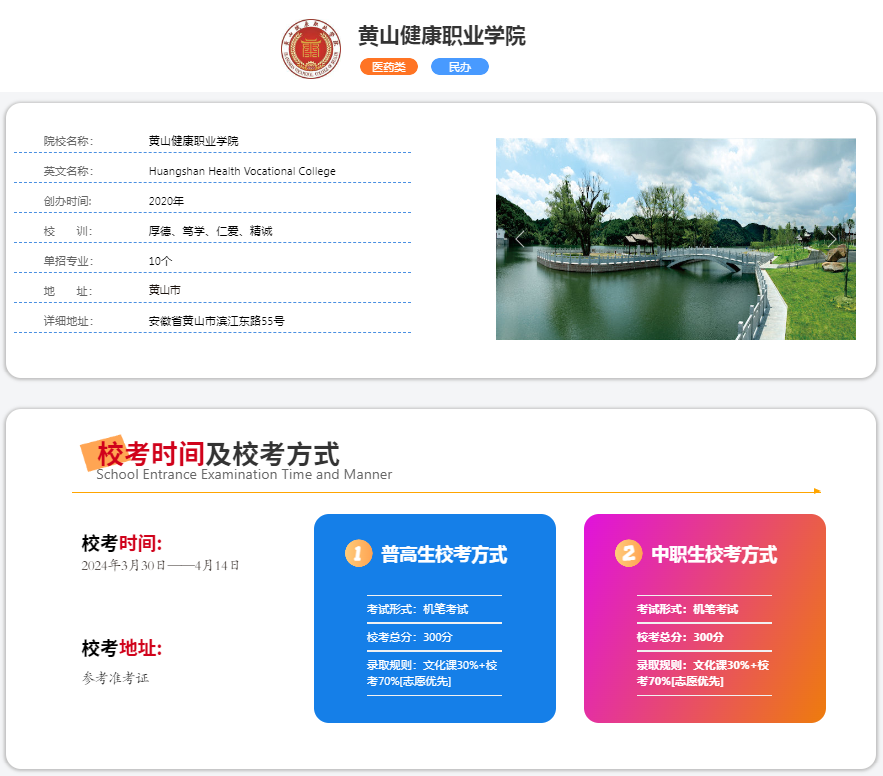The width and height of the screenshot is (883, 776).
Task: Show the previous campus photo with the left arrow
Action: (x=520, y=239)
